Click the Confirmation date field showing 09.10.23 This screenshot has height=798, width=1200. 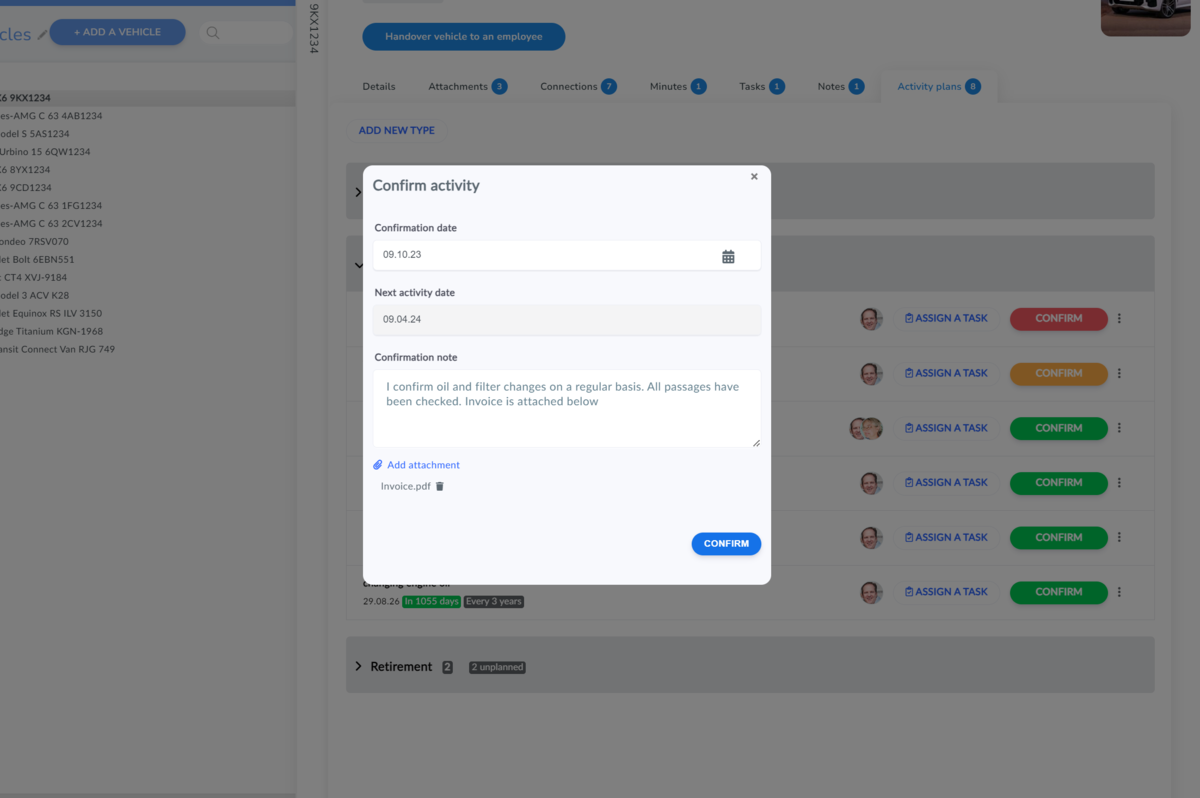pos(567,255)
